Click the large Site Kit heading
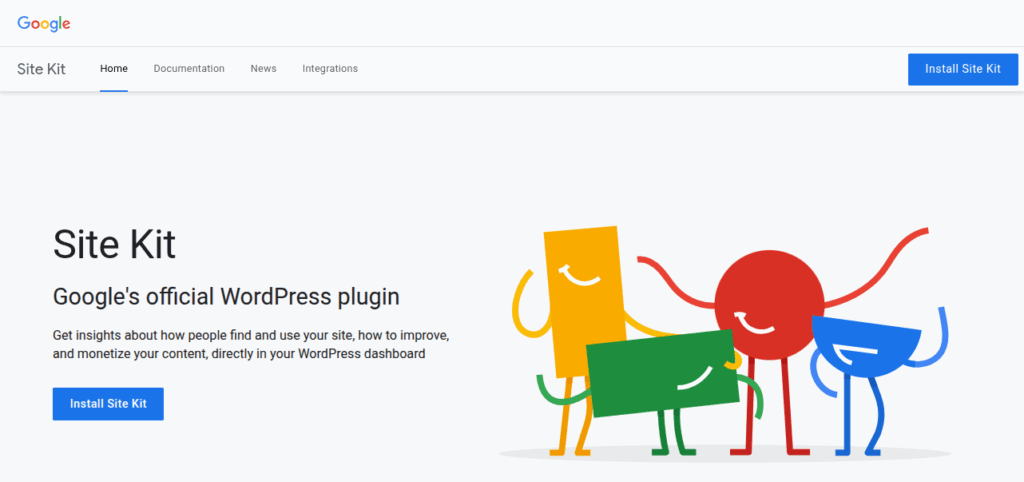1024x482 pixels. point(114,244)
